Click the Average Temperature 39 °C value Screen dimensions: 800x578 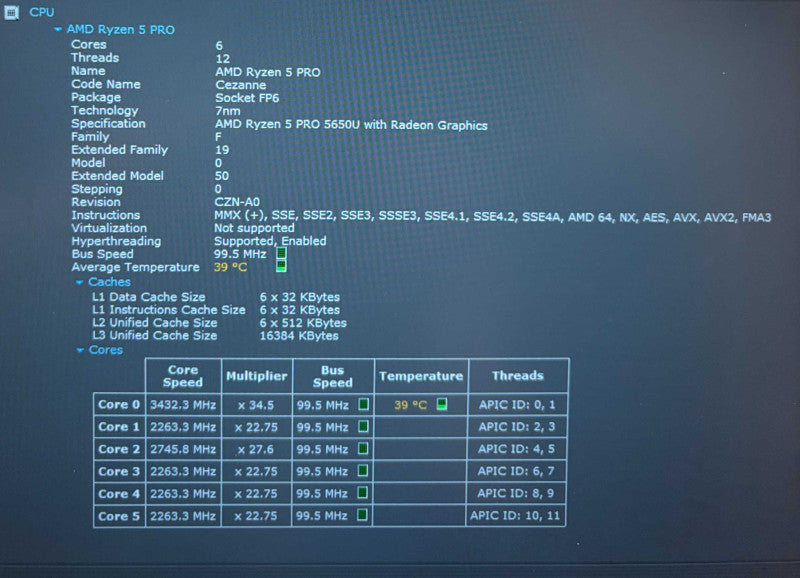[x=230, y=267]
